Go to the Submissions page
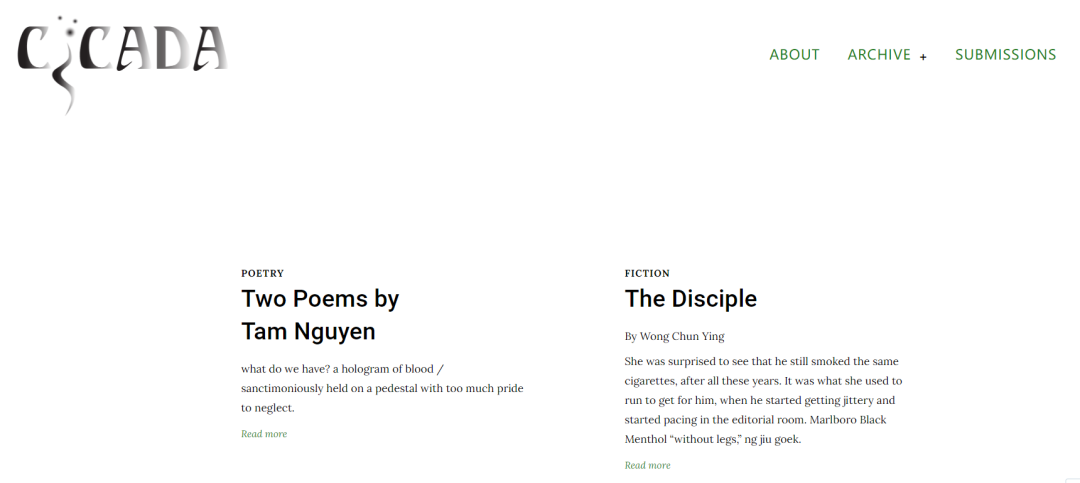 point(1005,54)
